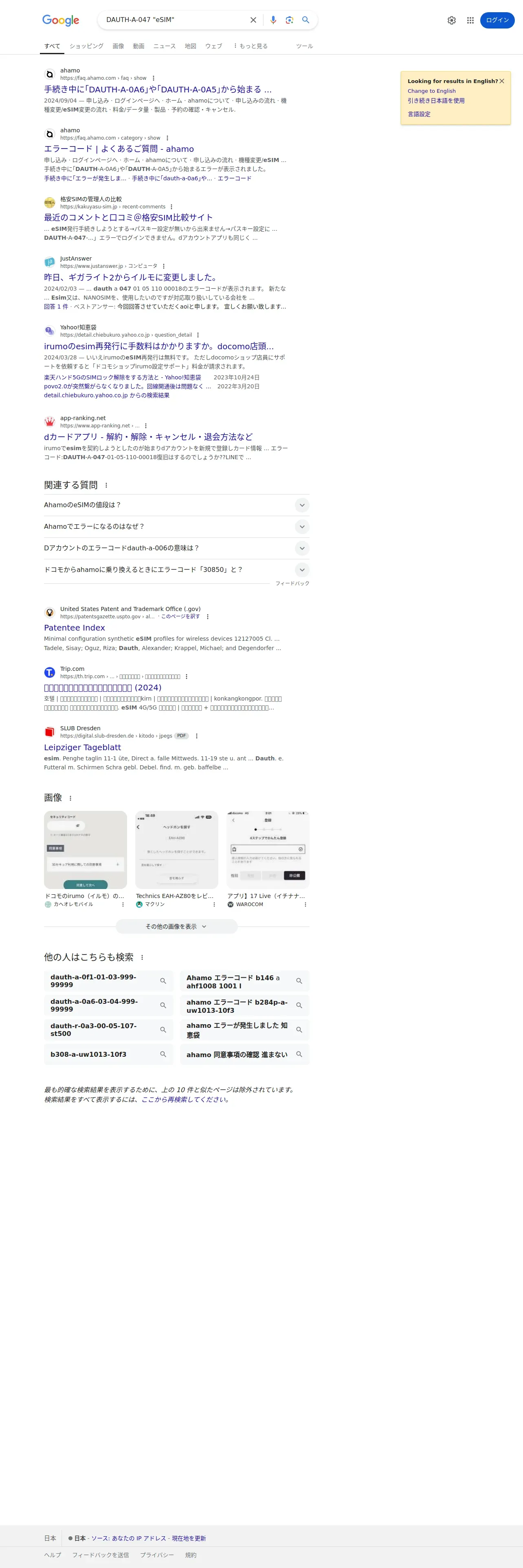This screenshot has height=1568, width=523.
Task: Click the ログイン button
Action: (x=497, y=20)
